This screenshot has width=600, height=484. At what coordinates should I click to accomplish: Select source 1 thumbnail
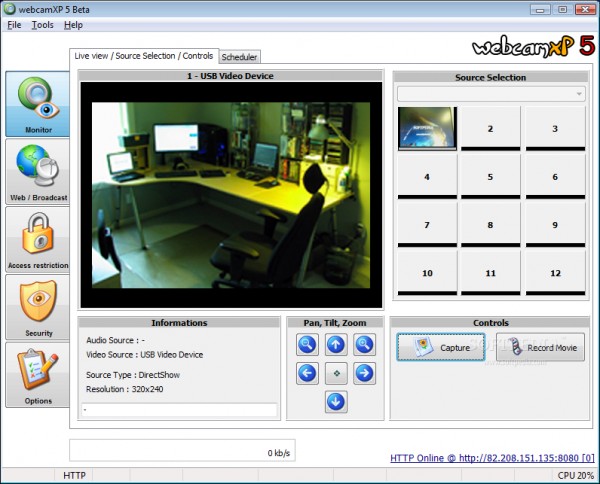(427, 128)
